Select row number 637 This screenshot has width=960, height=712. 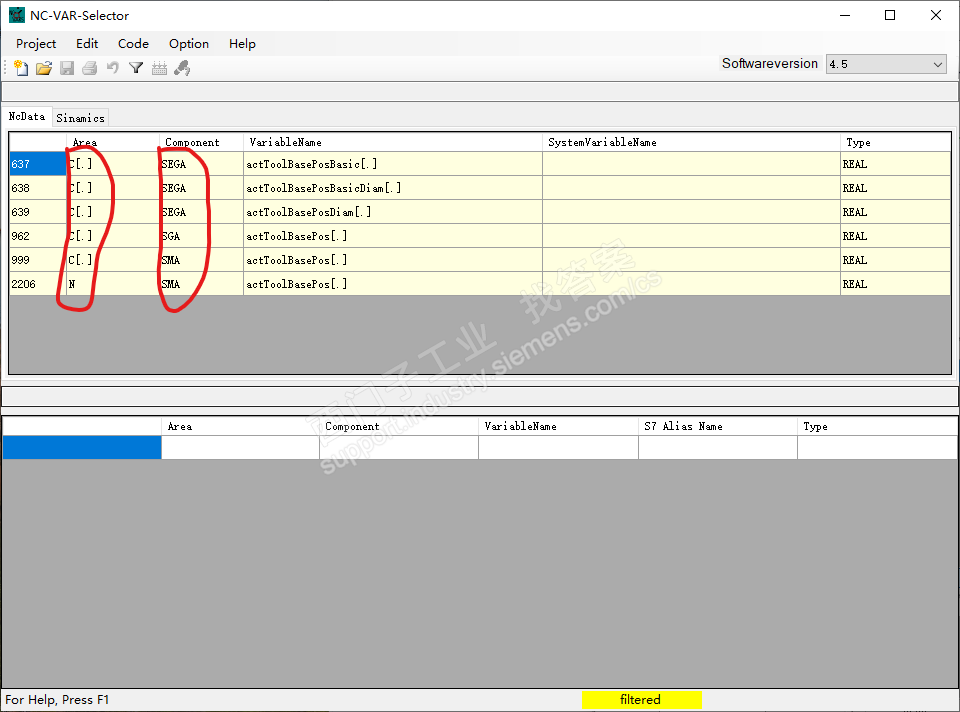38,164
